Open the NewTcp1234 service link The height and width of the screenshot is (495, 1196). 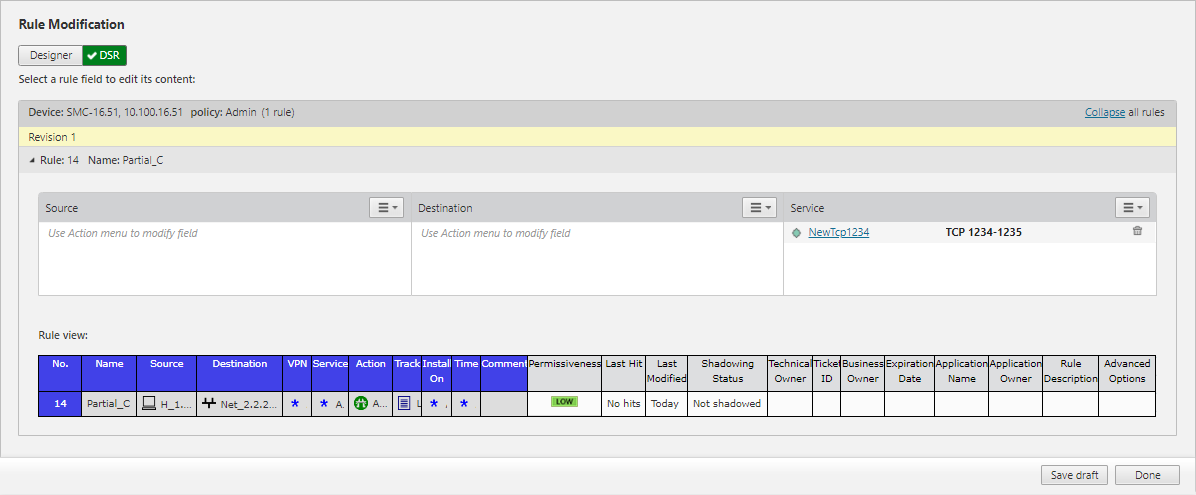tap(838, 233)
